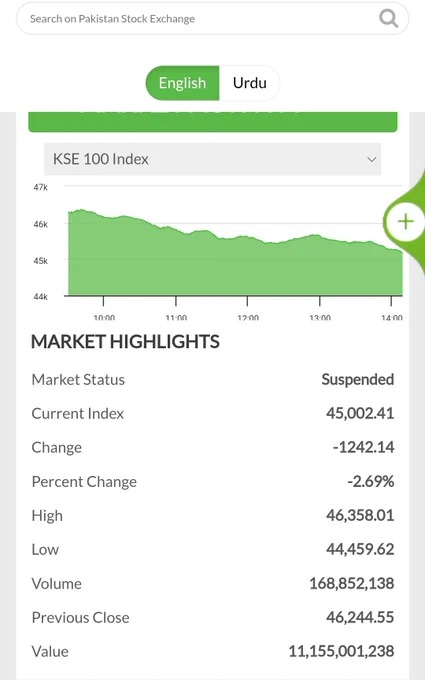425x680 pixels.
Task: Click the MARKET HIGHLIGHTS heading
Action: pos(125,342)
